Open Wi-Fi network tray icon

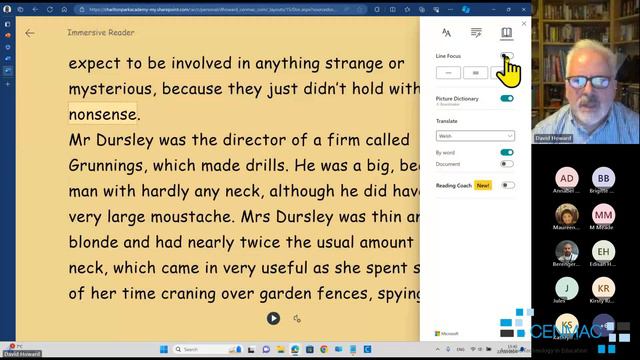tap(473, 349)
